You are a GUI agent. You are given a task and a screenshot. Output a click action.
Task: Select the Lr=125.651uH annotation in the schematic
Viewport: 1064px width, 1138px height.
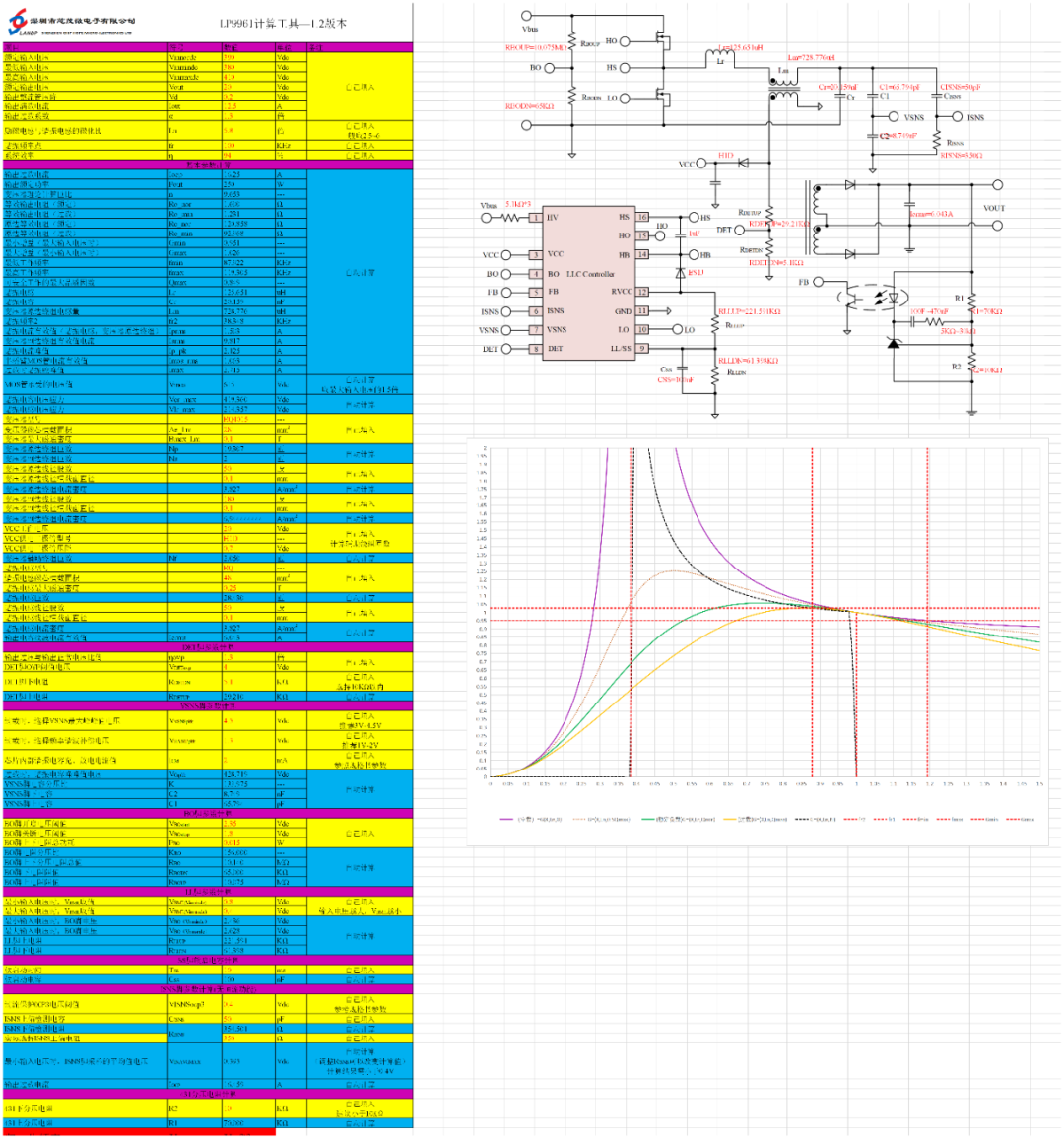click(x=740, y=48)
